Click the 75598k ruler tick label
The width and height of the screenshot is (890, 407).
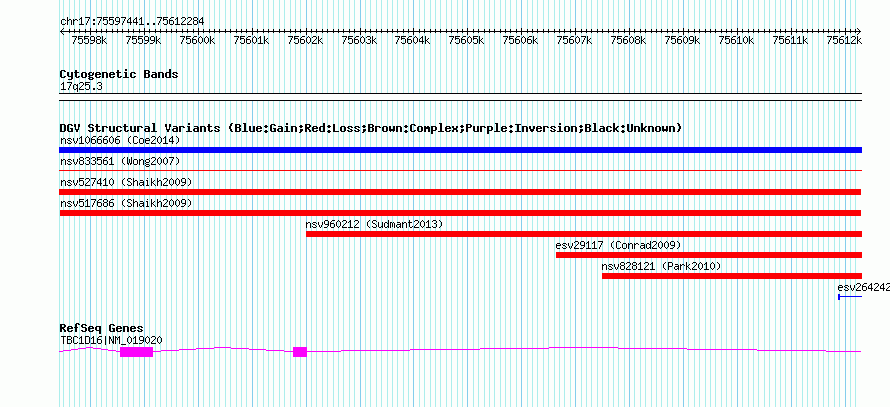[x=89, y=40]
